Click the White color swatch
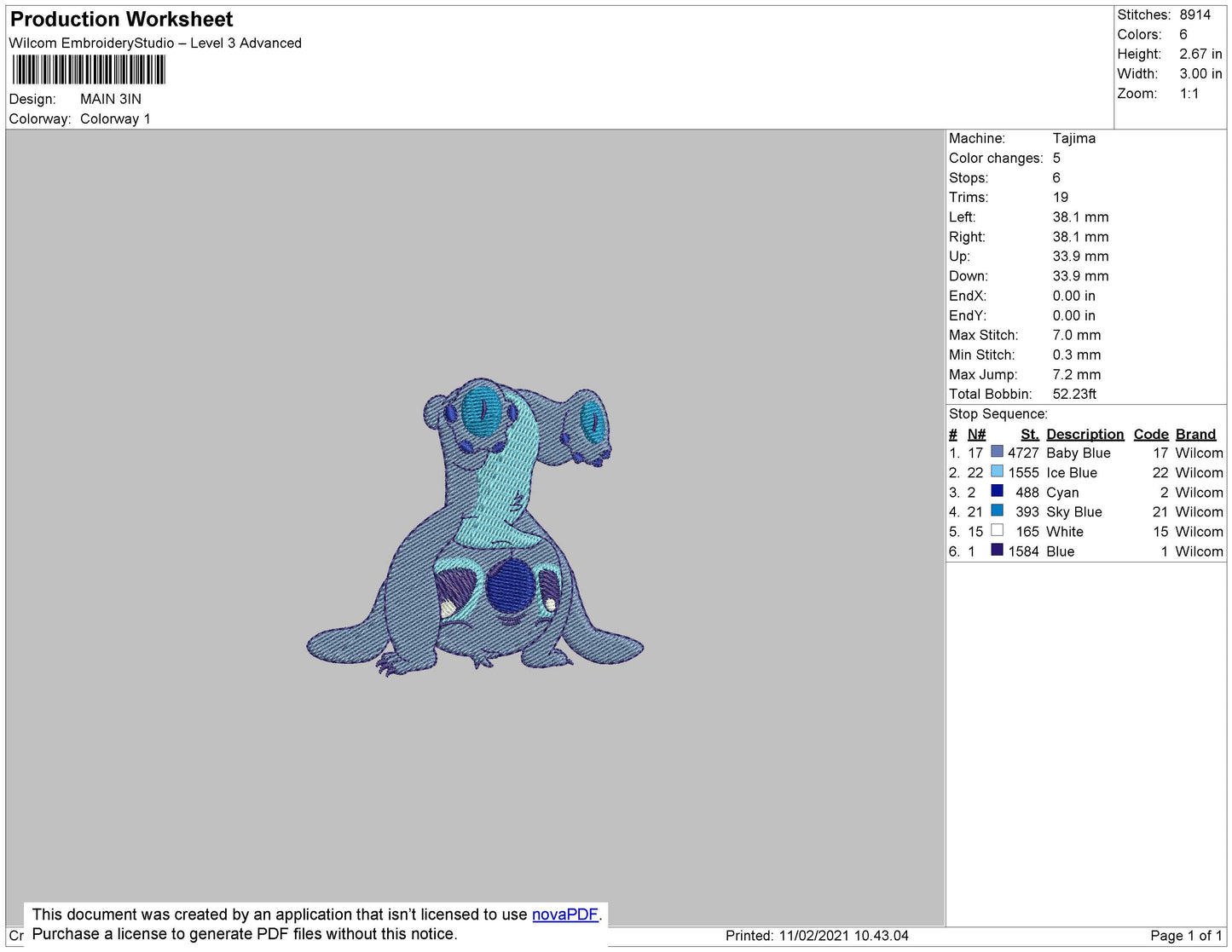 pyautogui.click(x=997, y=530)
